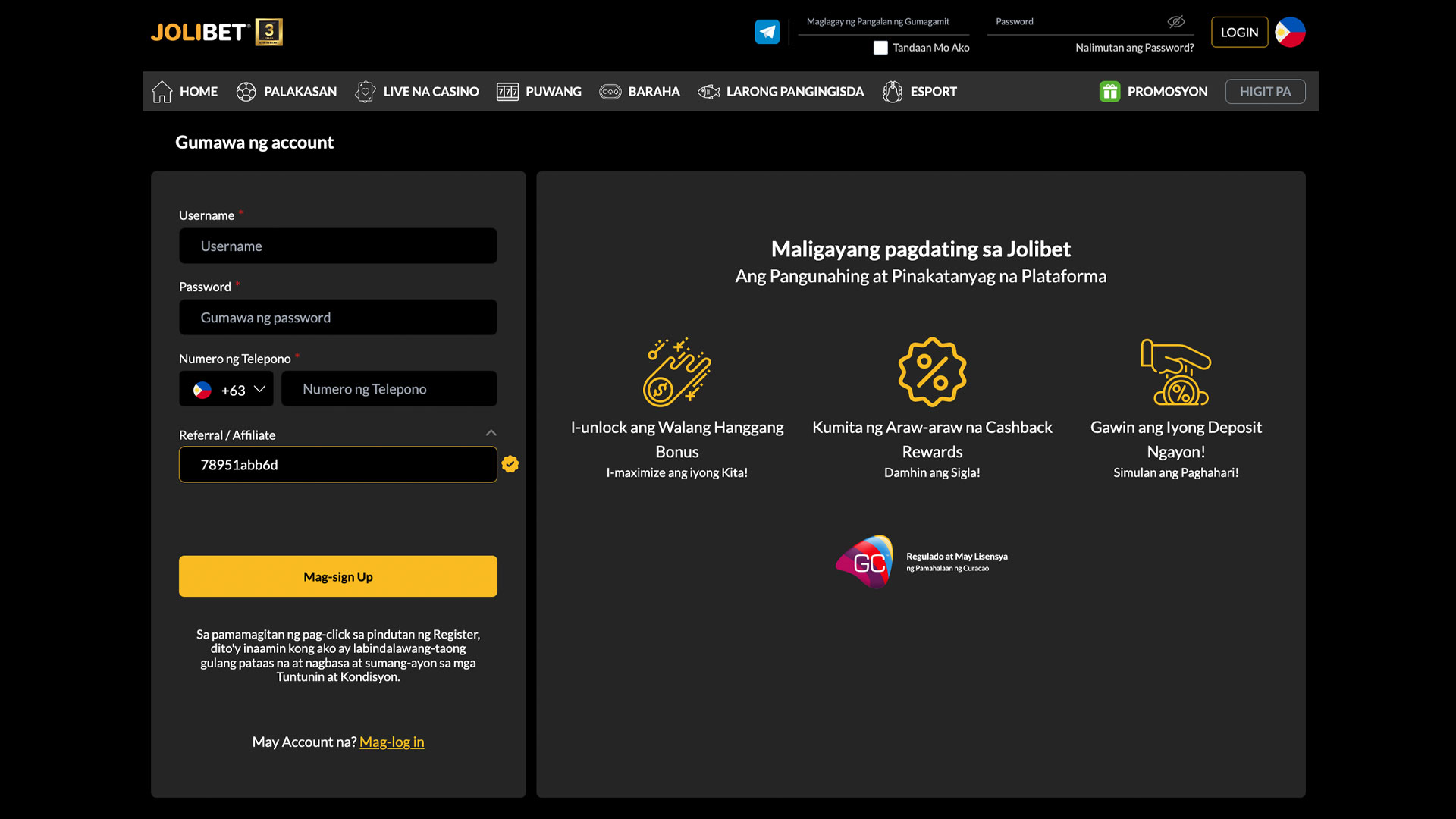Open Nalimutan ang Password link
Screen dimensions: 1456x819
click(x=1134, y=48)
